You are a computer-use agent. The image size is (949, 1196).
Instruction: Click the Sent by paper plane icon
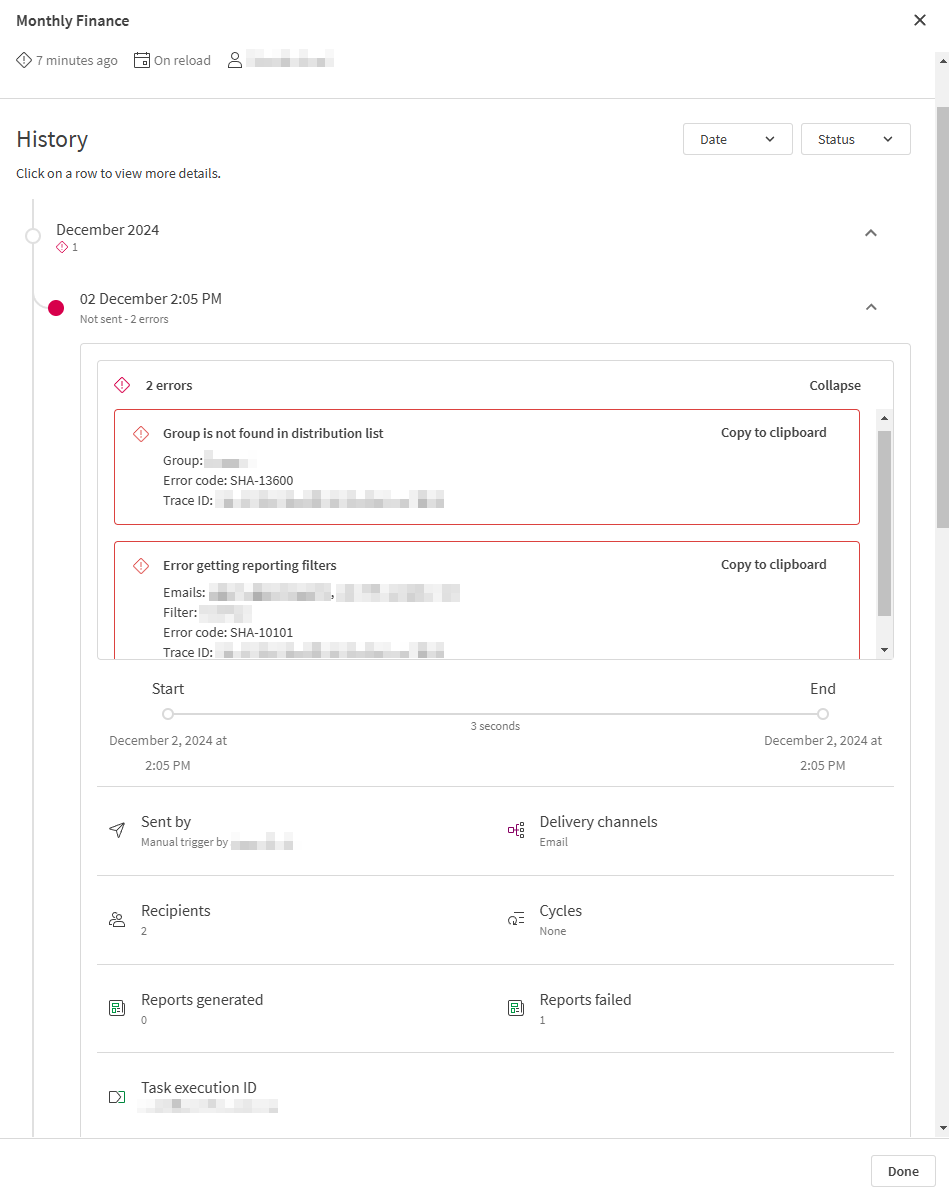117,830
